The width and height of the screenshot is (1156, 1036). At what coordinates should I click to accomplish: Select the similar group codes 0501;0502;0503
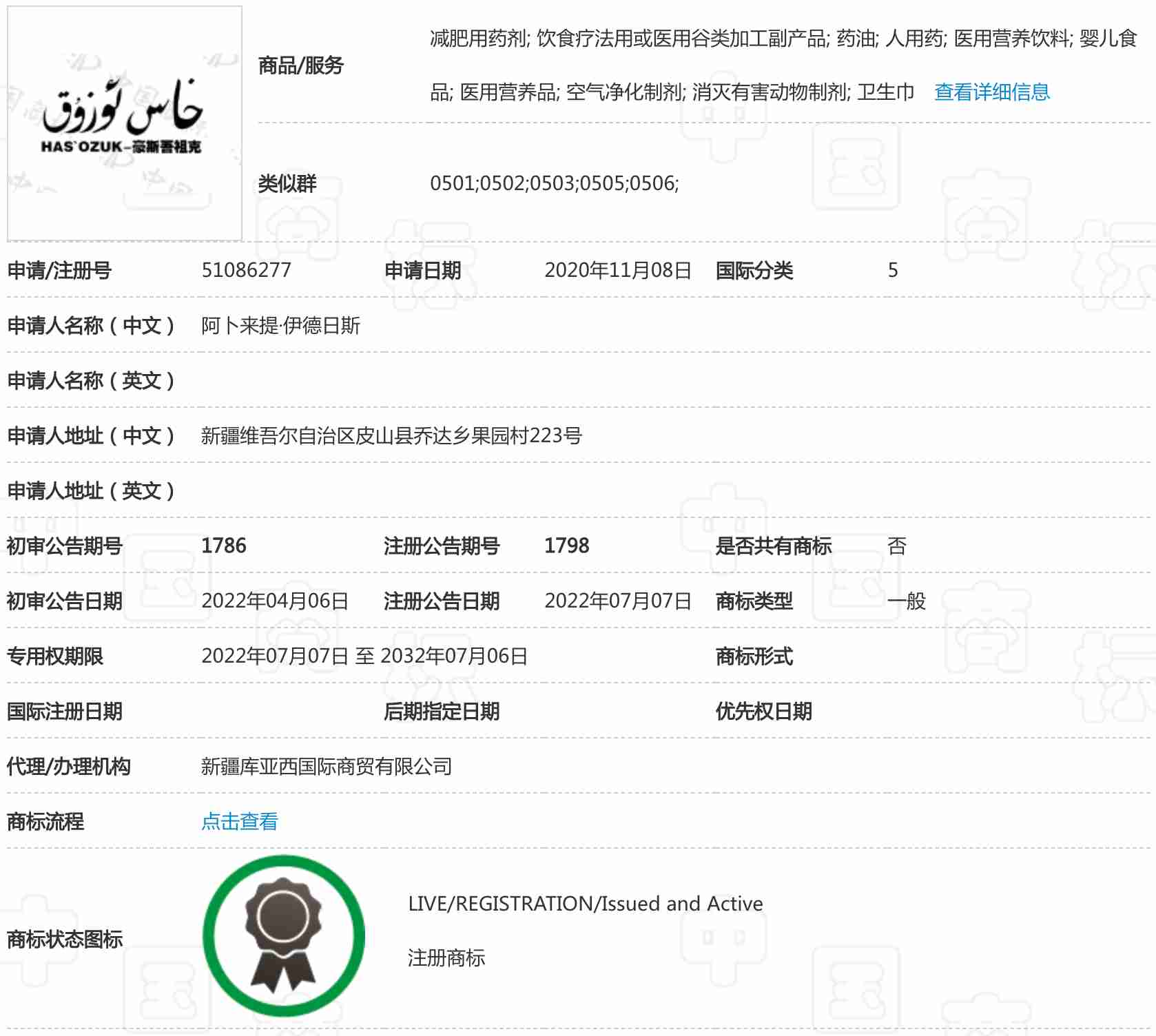click(554, 183)
